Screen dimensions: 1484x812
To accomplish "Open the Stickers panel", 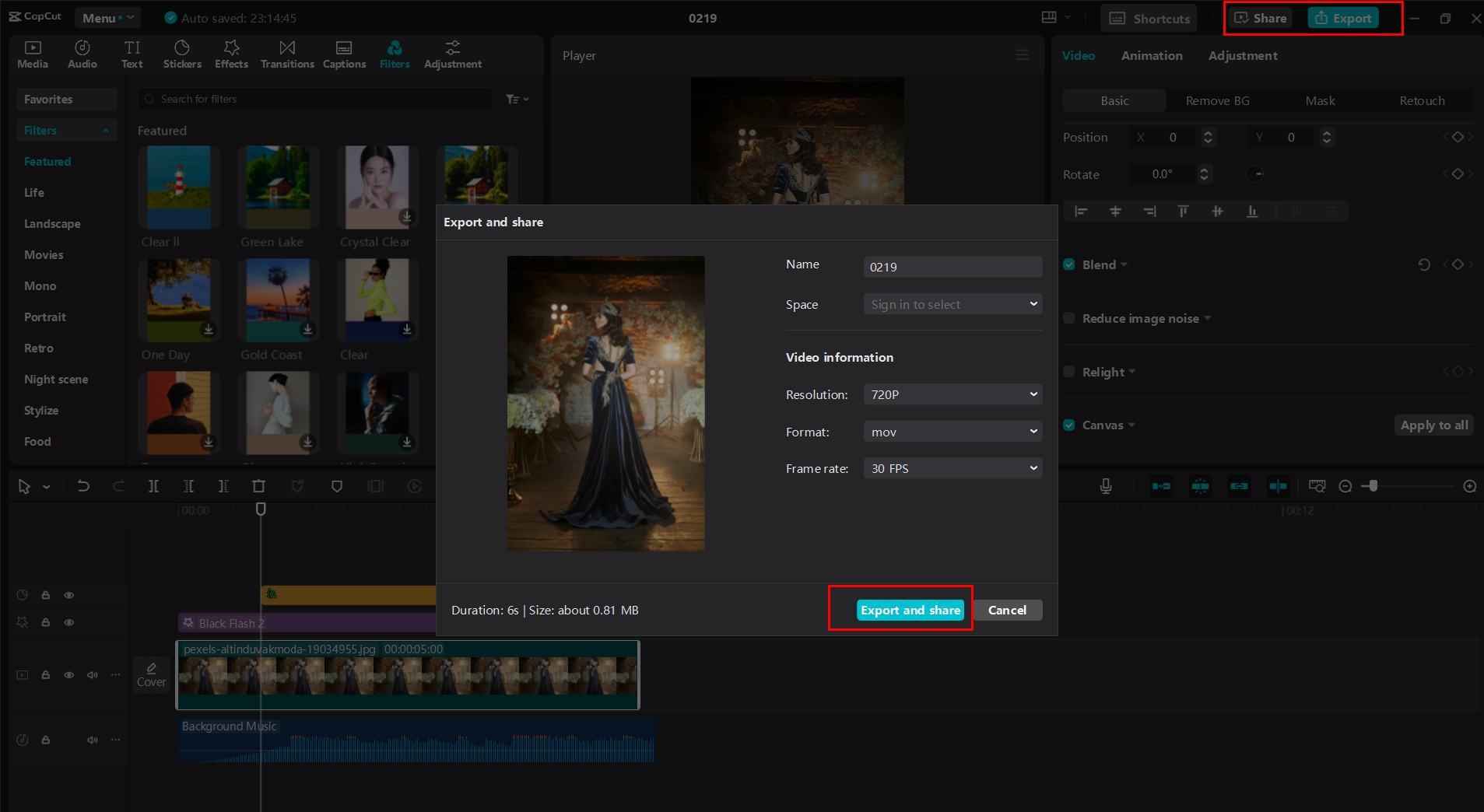I will pyautogui.click(x=182, y=54).
